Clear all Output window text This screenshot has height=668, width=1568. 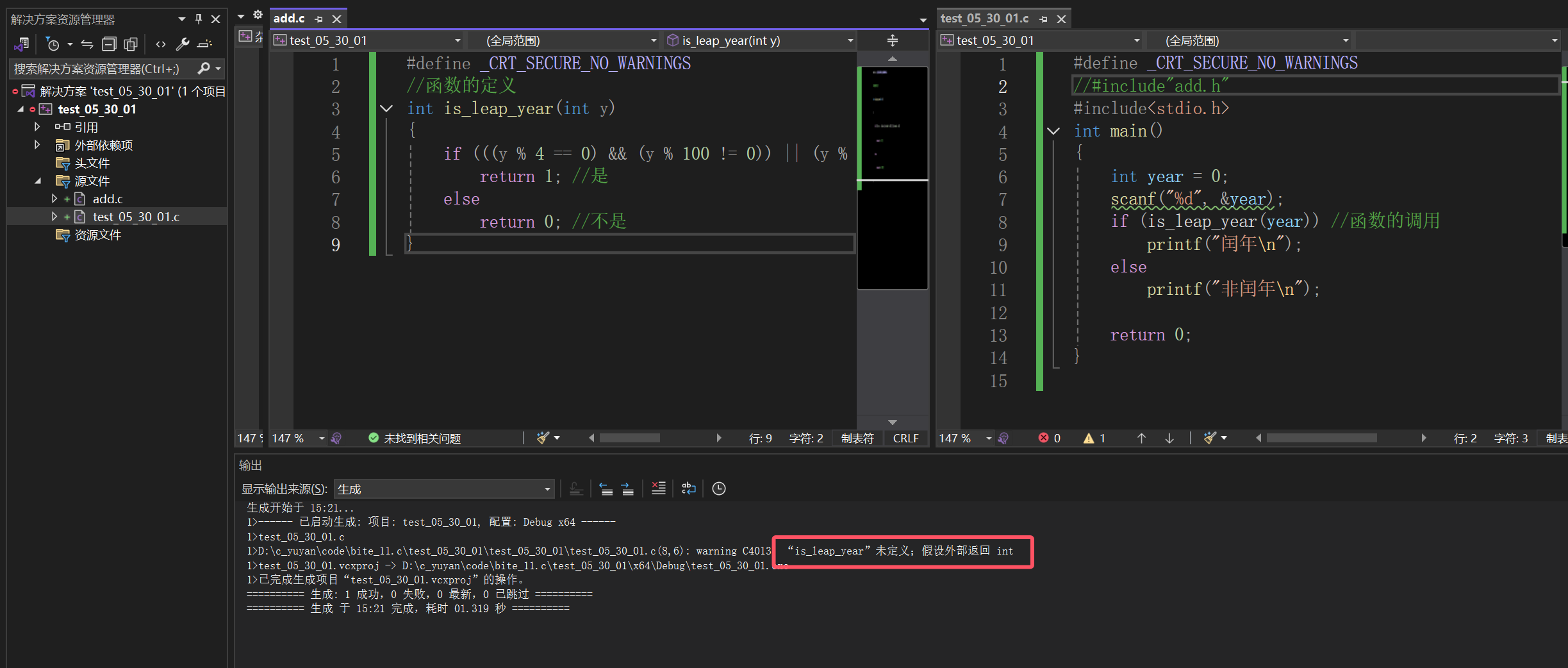click(x=658, y=489)
